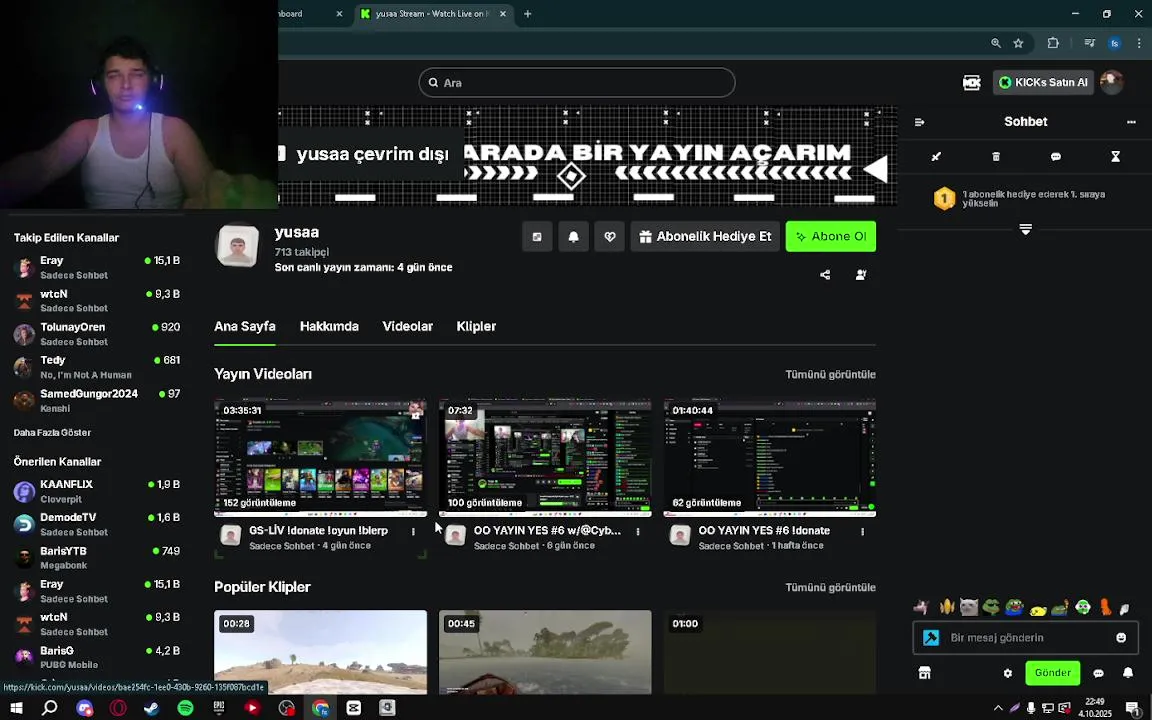Insert the white cat emote
The width and height of the screenshot is (1152, 720).
pos(969,607)
